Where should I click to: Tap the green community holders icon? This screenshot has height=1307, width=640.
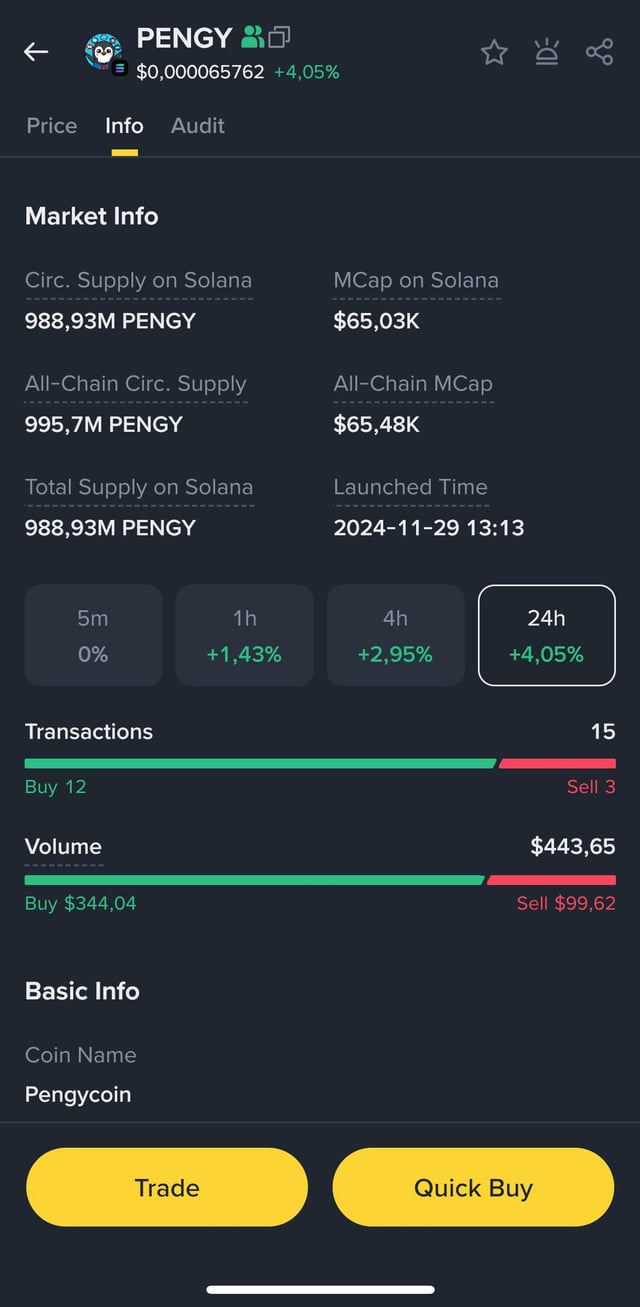click(x=252, y=38)
